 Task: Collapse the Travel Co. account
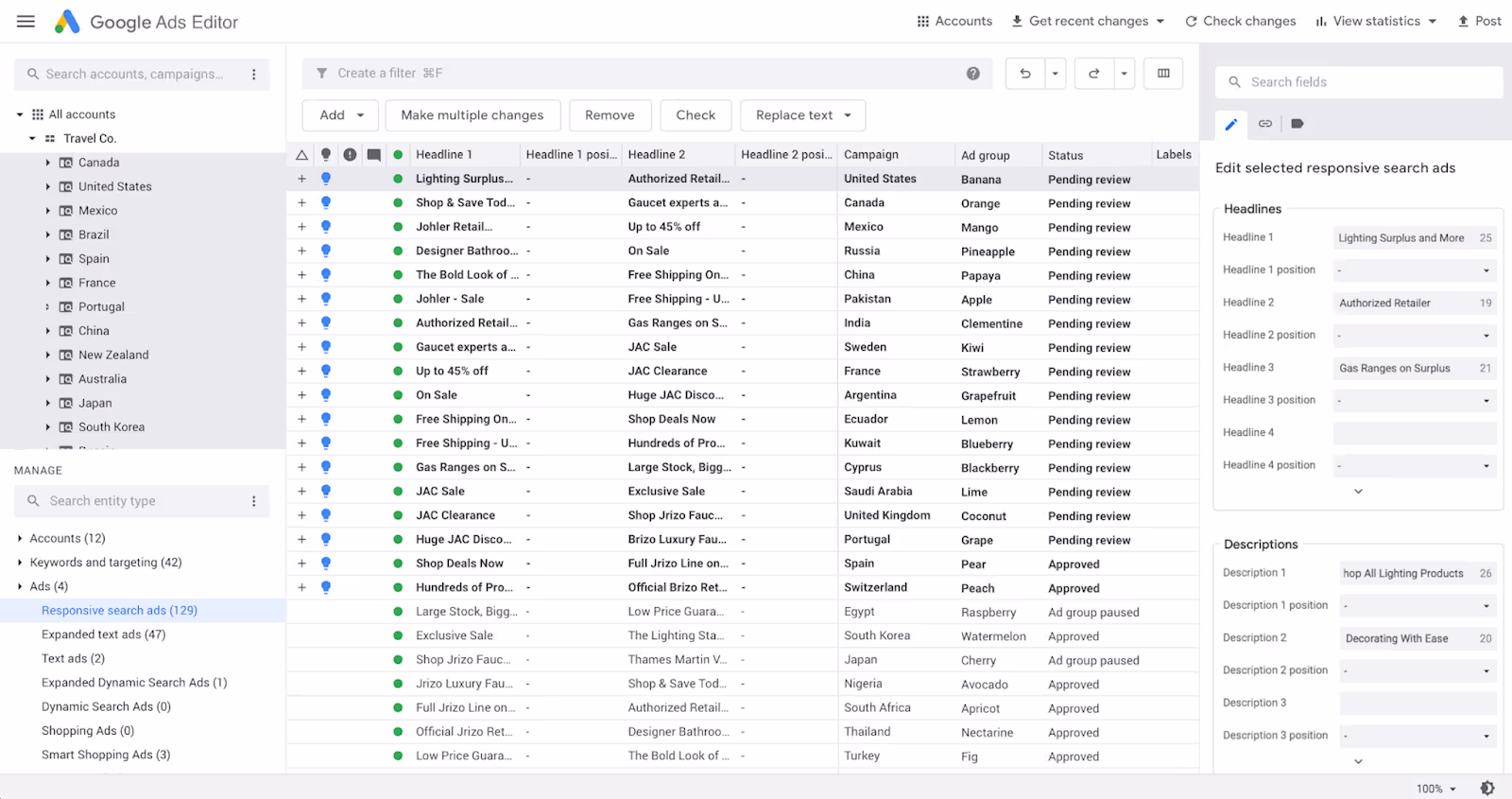(x=32, y=139)
